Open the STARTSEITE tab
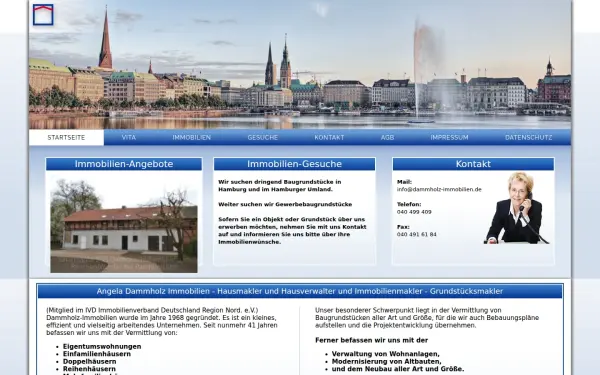 [x=66, y=137]
